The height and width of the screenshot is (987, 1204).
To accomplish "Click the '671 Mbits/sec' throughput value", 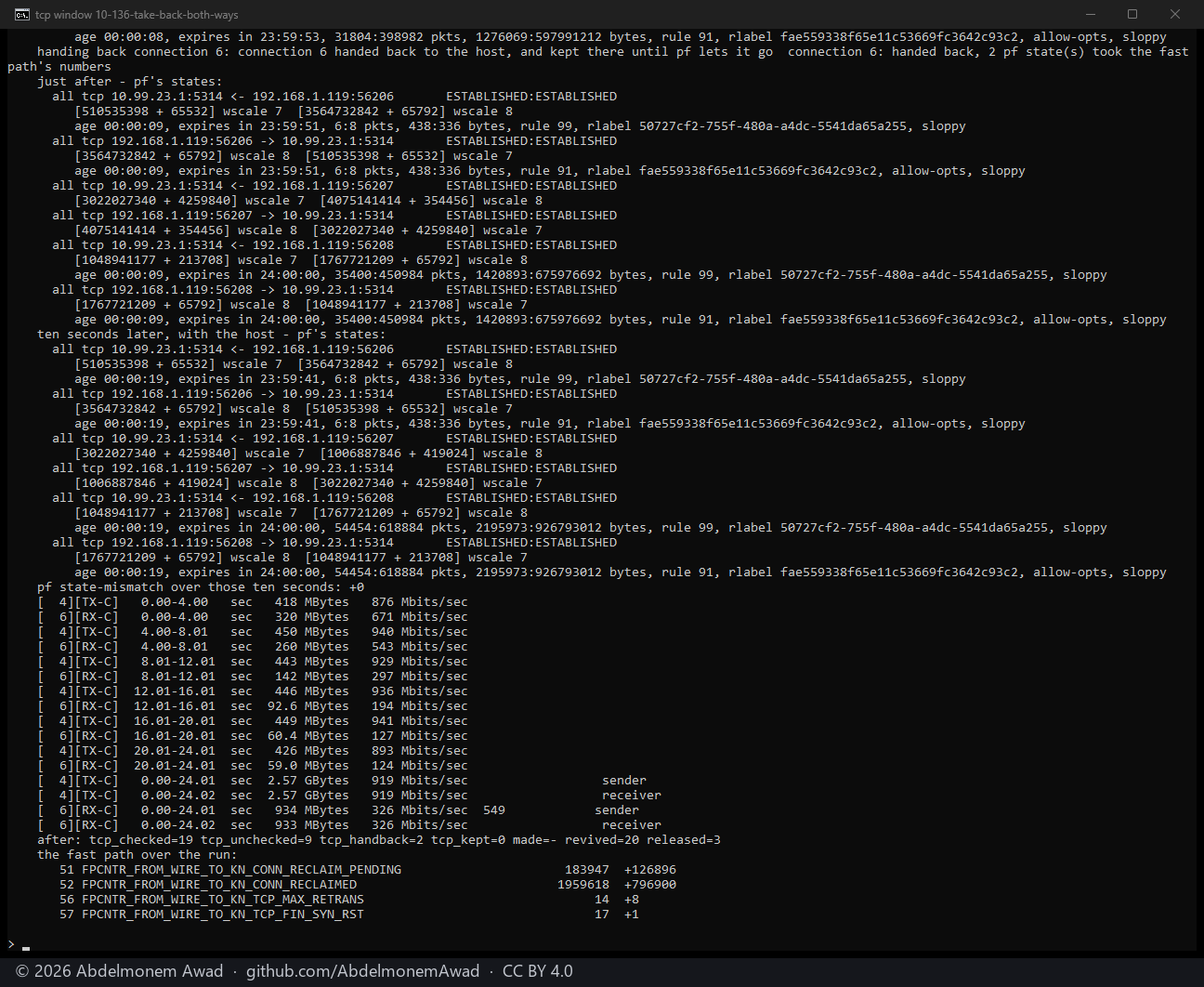I will click(420, 617).
